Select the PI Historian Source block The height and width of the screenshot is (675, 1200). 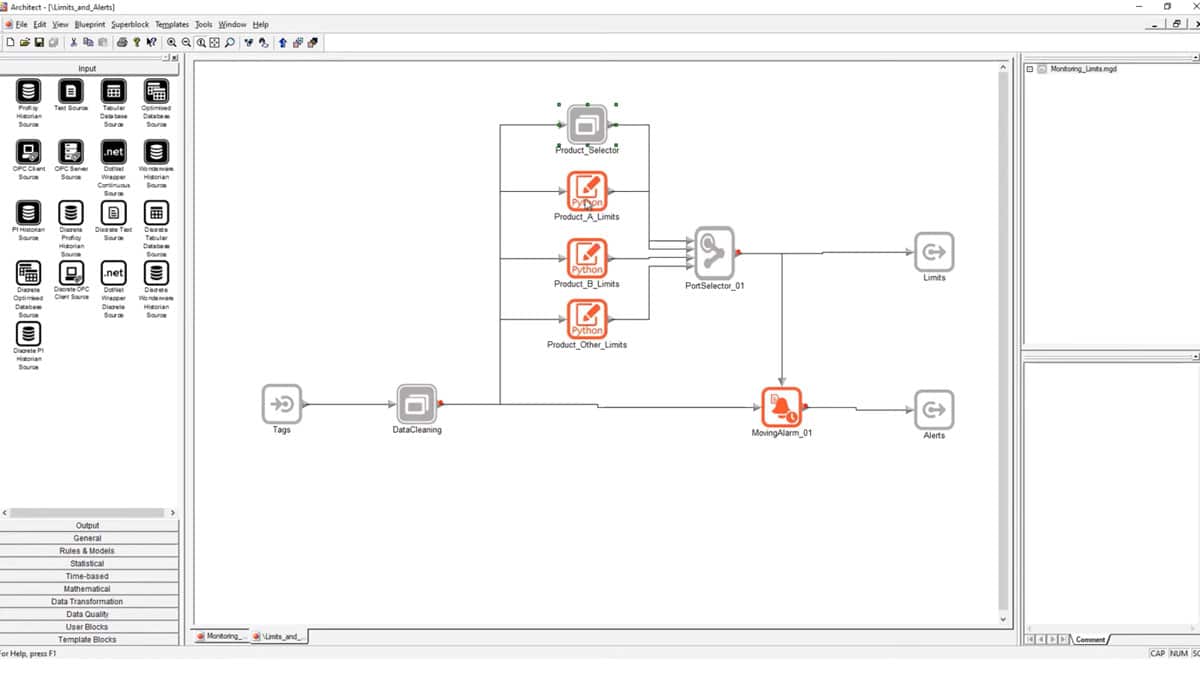click(28, 212)
